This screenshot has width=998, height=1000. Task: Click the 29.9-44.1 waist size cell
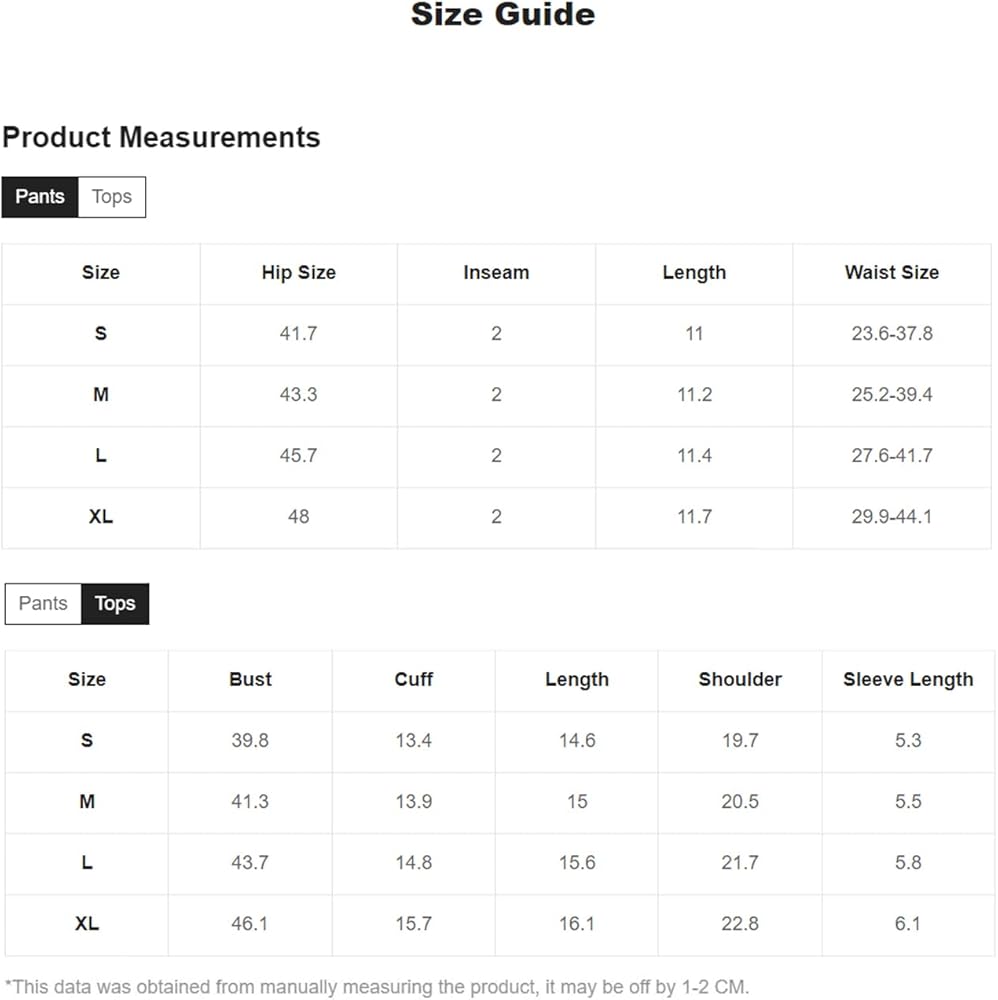[892, 517]
